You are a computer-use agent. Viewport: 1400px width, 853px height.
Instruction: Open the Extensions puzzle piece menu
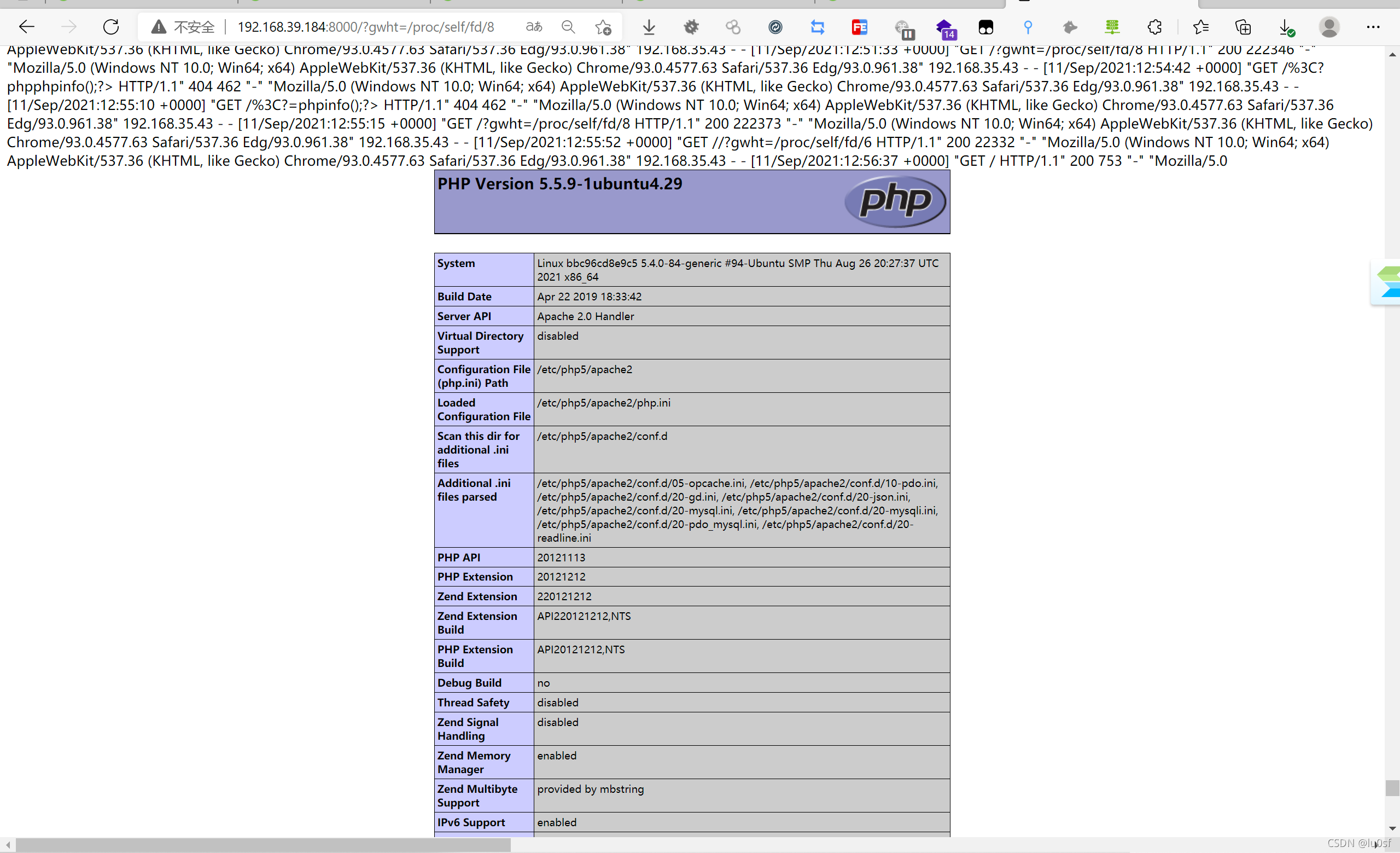1154,27
